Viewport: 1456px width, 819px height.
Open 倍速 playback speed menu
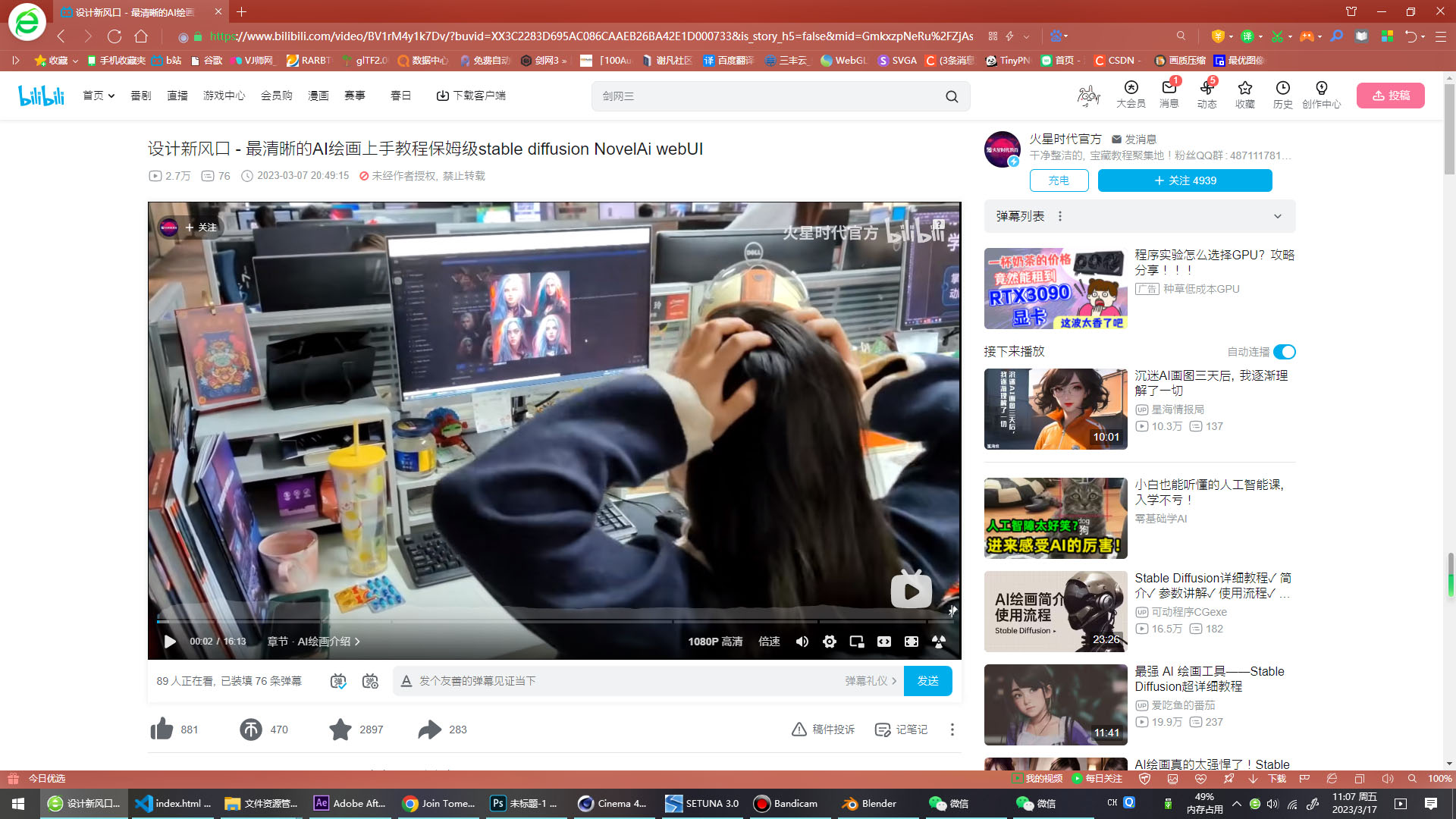pos(769,642)
